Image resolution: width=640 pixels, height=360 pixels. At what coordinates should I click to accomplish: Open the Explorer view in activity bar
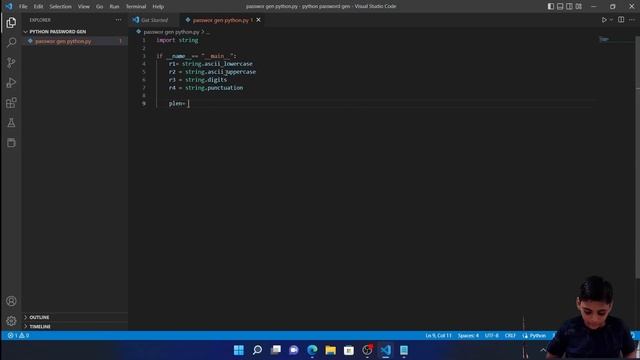tap(11, 22)
